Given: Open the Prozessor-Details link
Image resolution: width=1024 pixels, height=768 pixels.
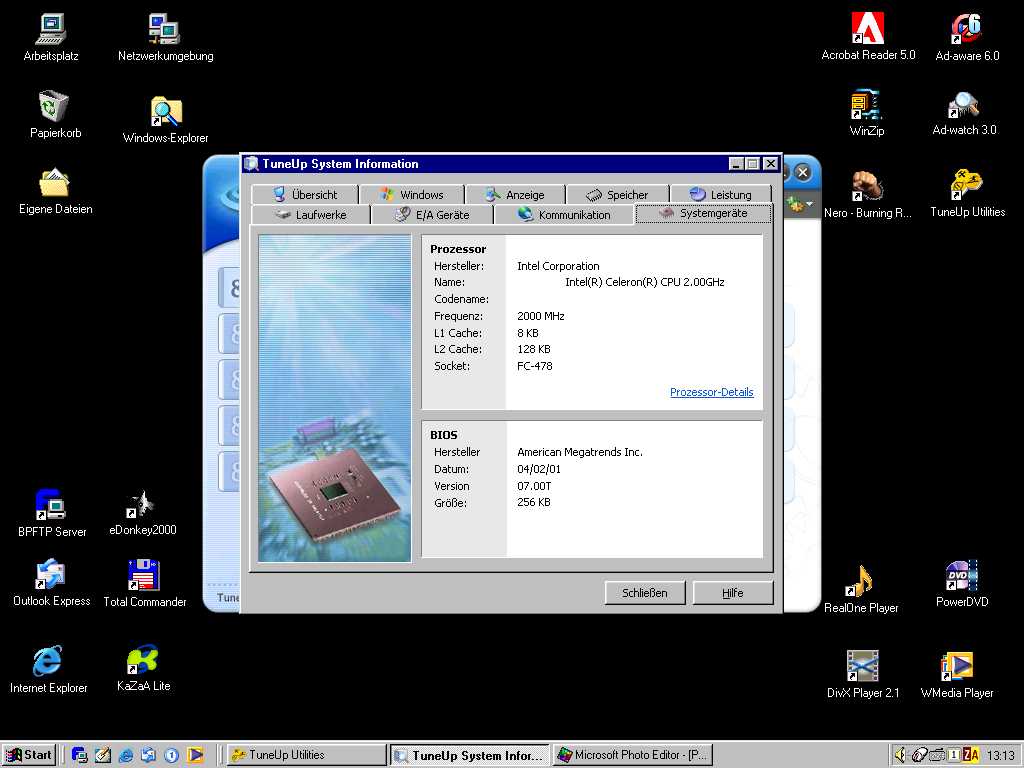Looking at the screenshot, I should tap(711, 392).
